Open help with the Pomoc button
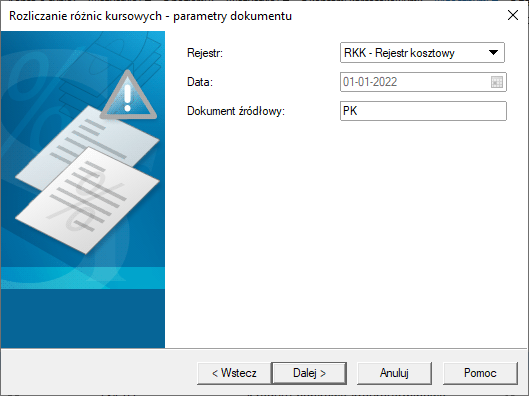 click(x=480, y=373)
